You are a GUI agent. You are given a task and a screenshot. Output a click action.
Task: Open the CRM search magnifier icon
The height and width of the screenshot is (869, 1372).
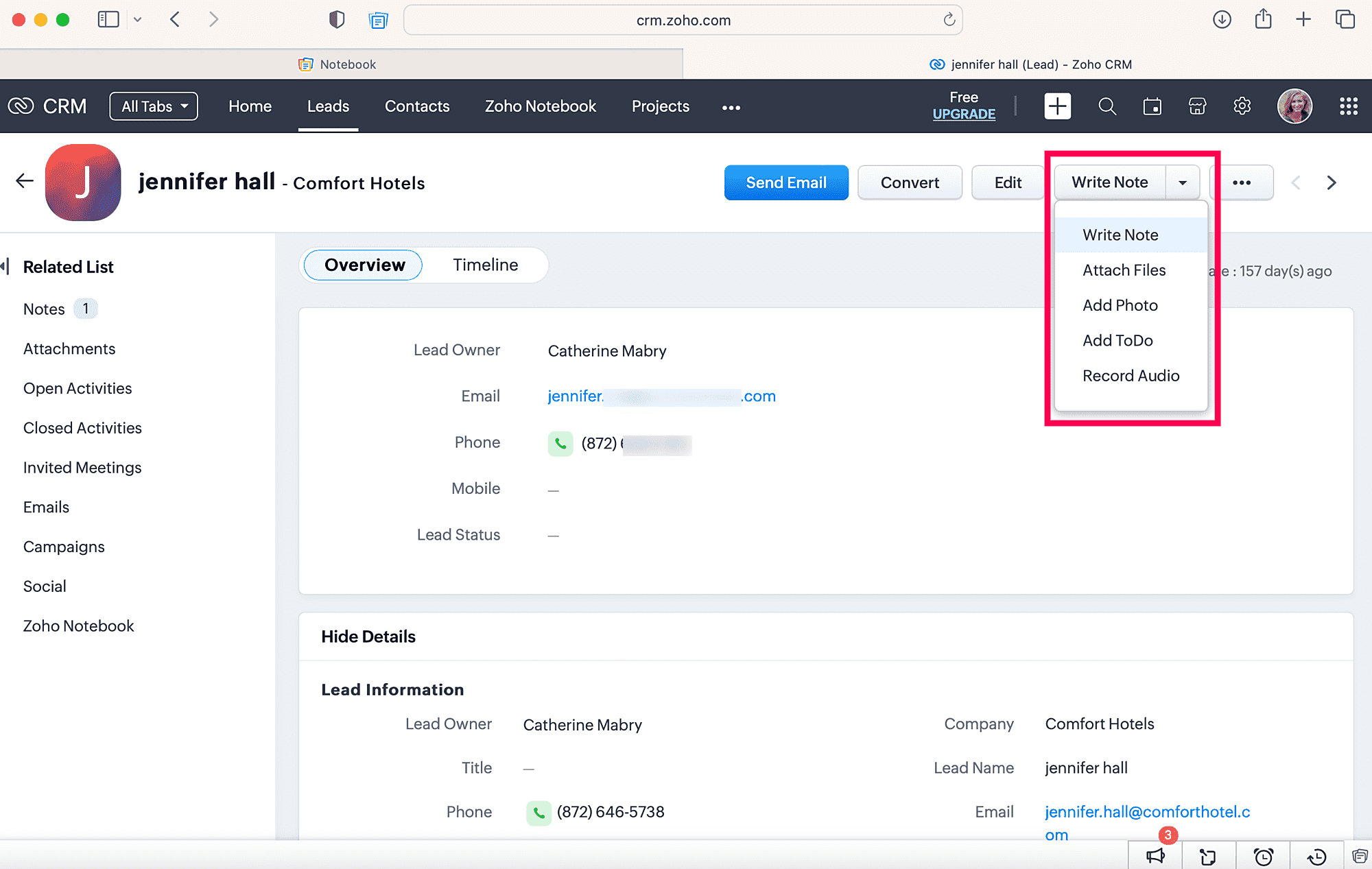(x=1107, y=106)
